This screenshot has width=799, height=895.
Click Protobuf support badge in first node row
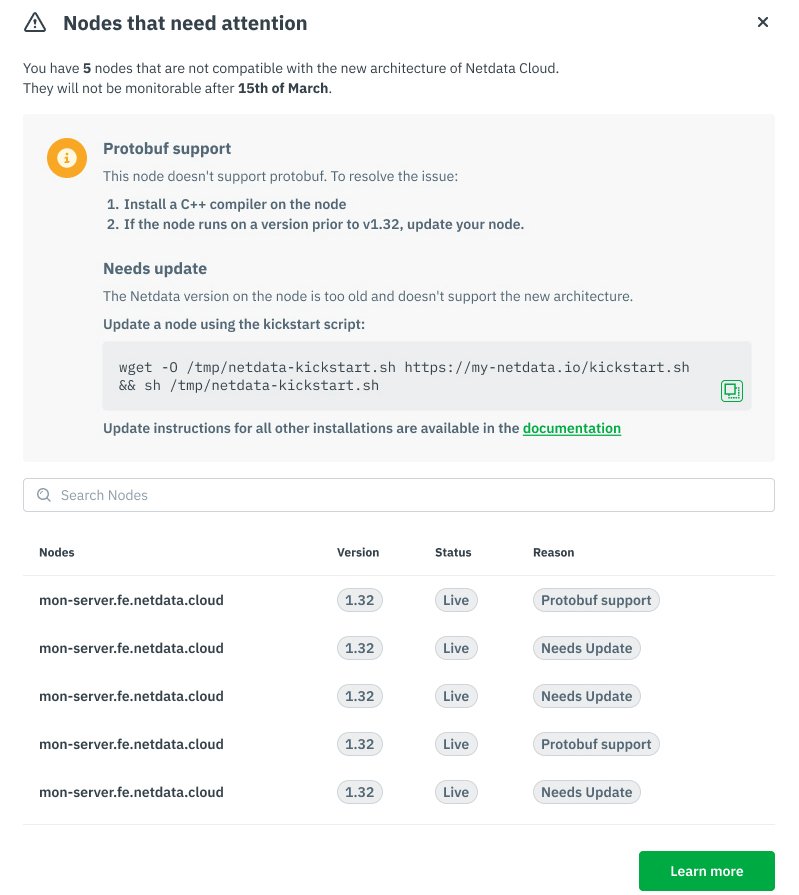596,601
